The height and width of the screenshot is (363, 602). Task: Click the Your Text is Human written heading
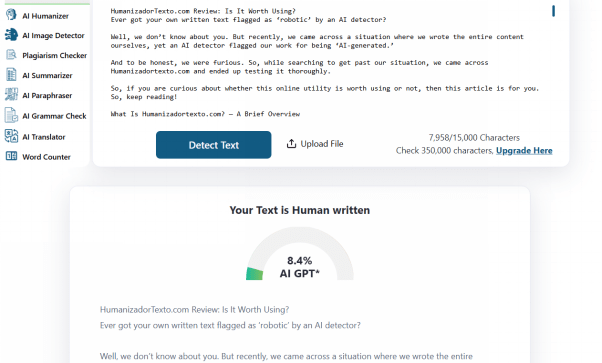[300, 210]
